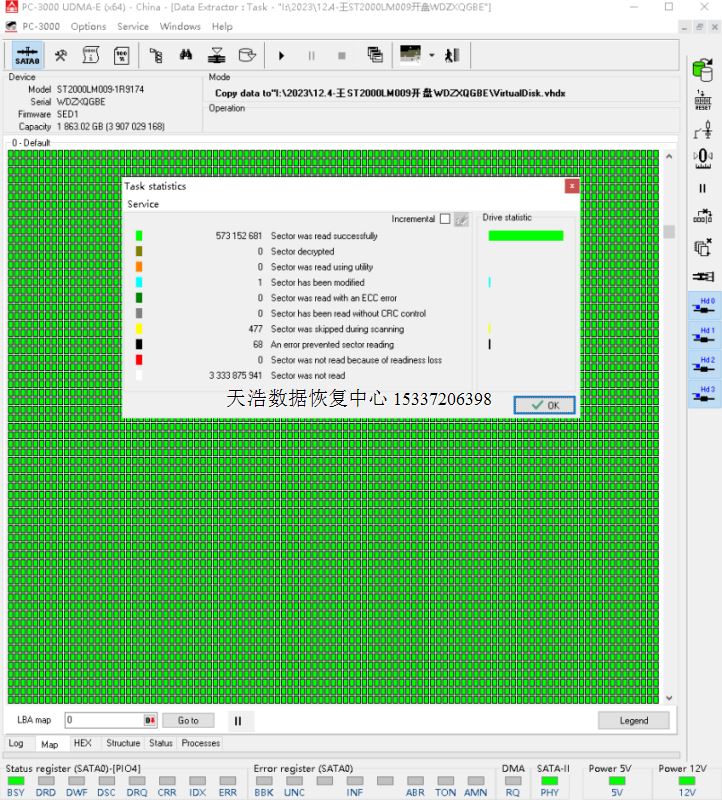This screenshot has width=722, height=800.
Task: Click the Legend button
Action: [633, 720]
